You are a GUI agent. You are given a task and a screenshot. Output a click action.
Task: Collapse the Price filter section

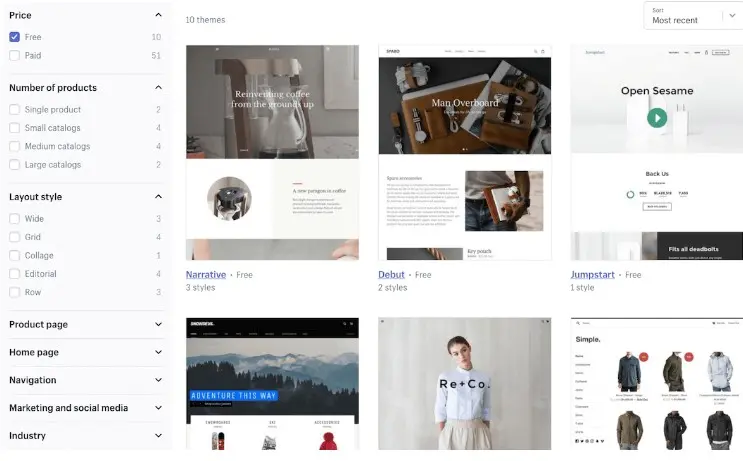coord(158,15)
